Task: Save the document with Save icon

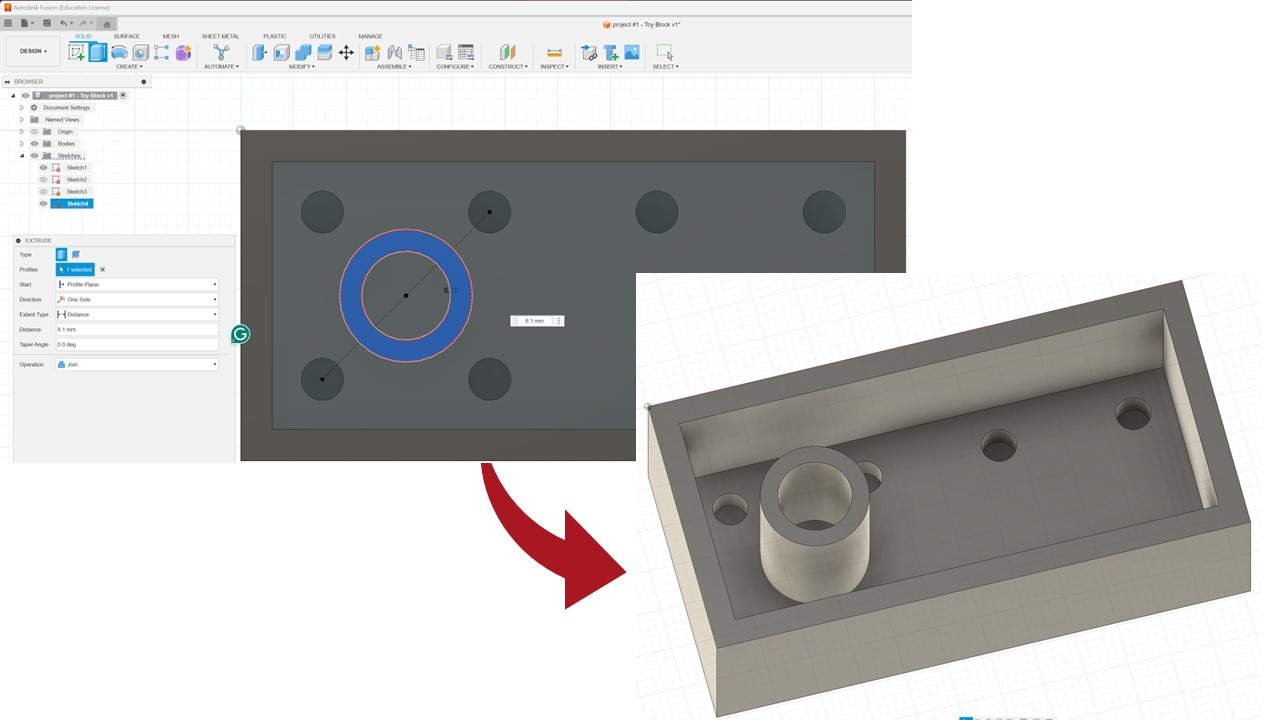Action: point(46,23)
